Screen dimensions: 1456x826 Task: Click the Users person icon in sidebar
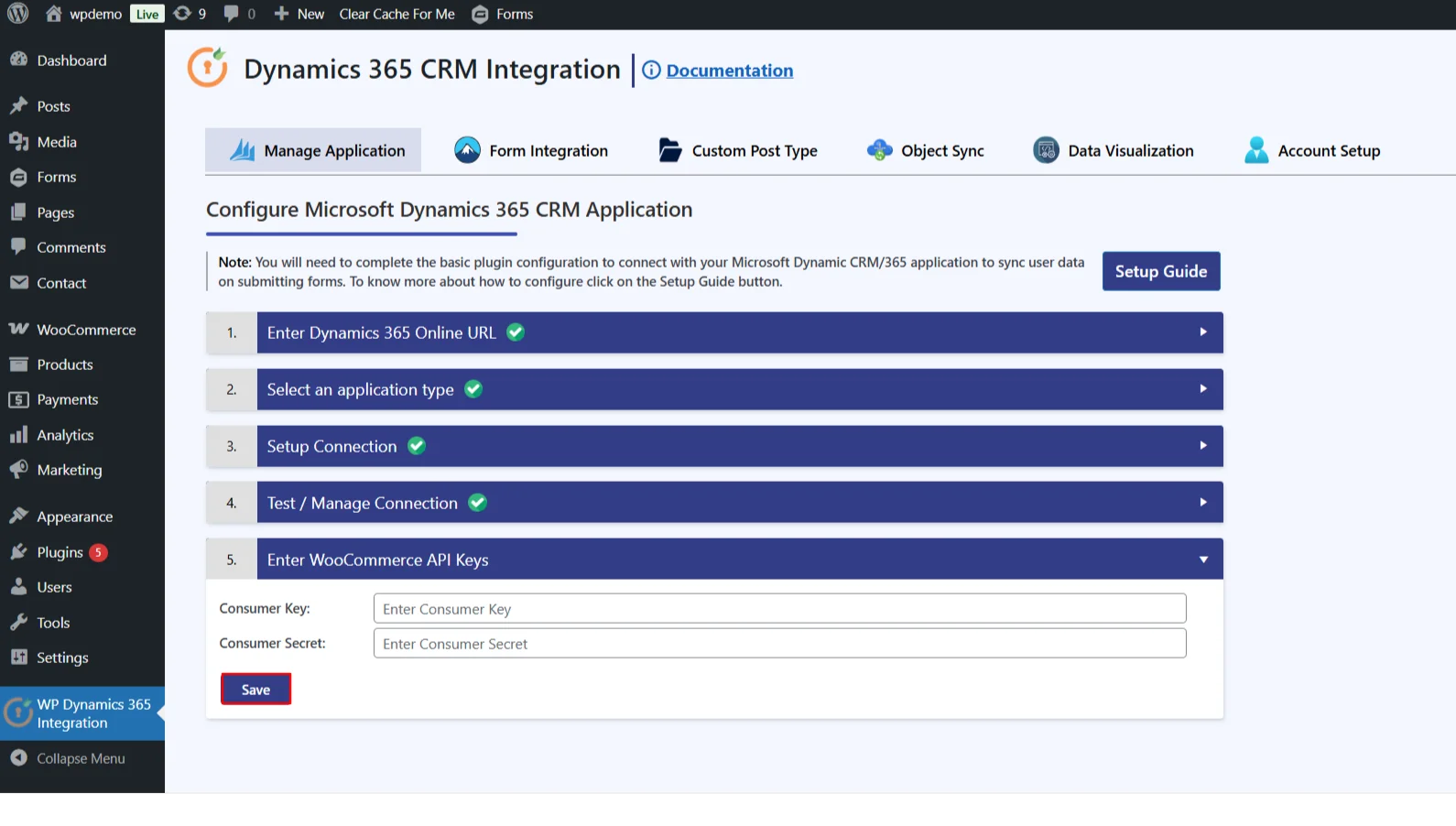pyautogui.click(x=18, y=586)
